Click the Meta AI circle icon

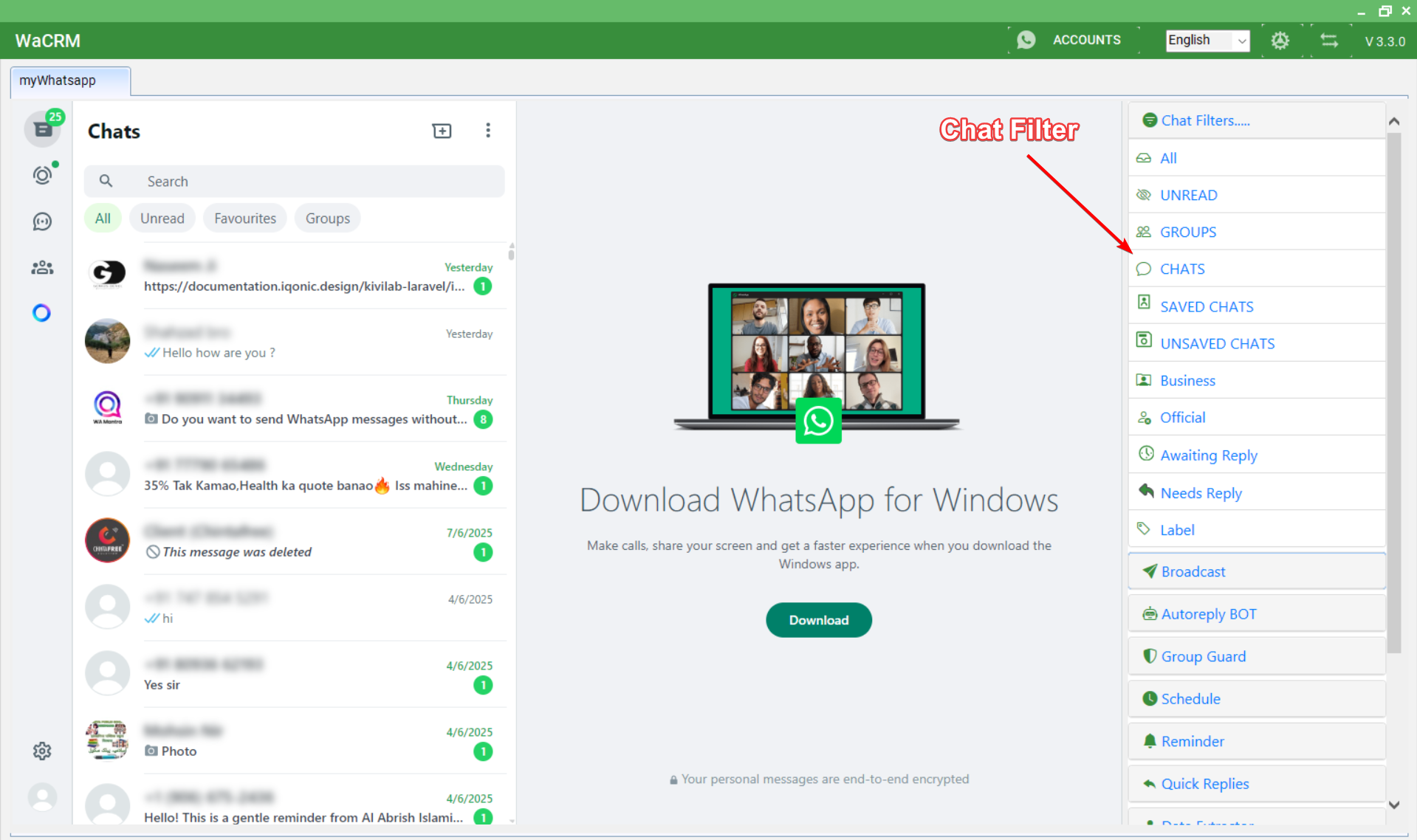42,313
